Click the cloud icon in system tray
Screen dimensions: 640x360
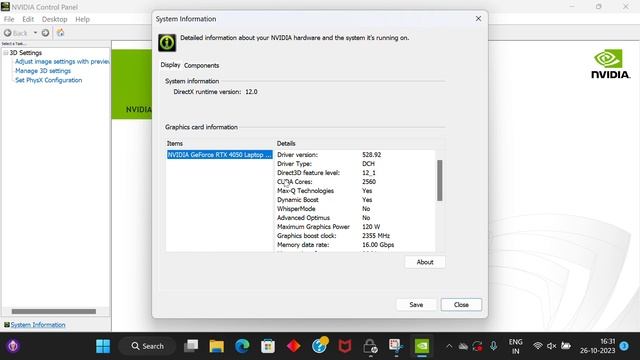[463, 346]
